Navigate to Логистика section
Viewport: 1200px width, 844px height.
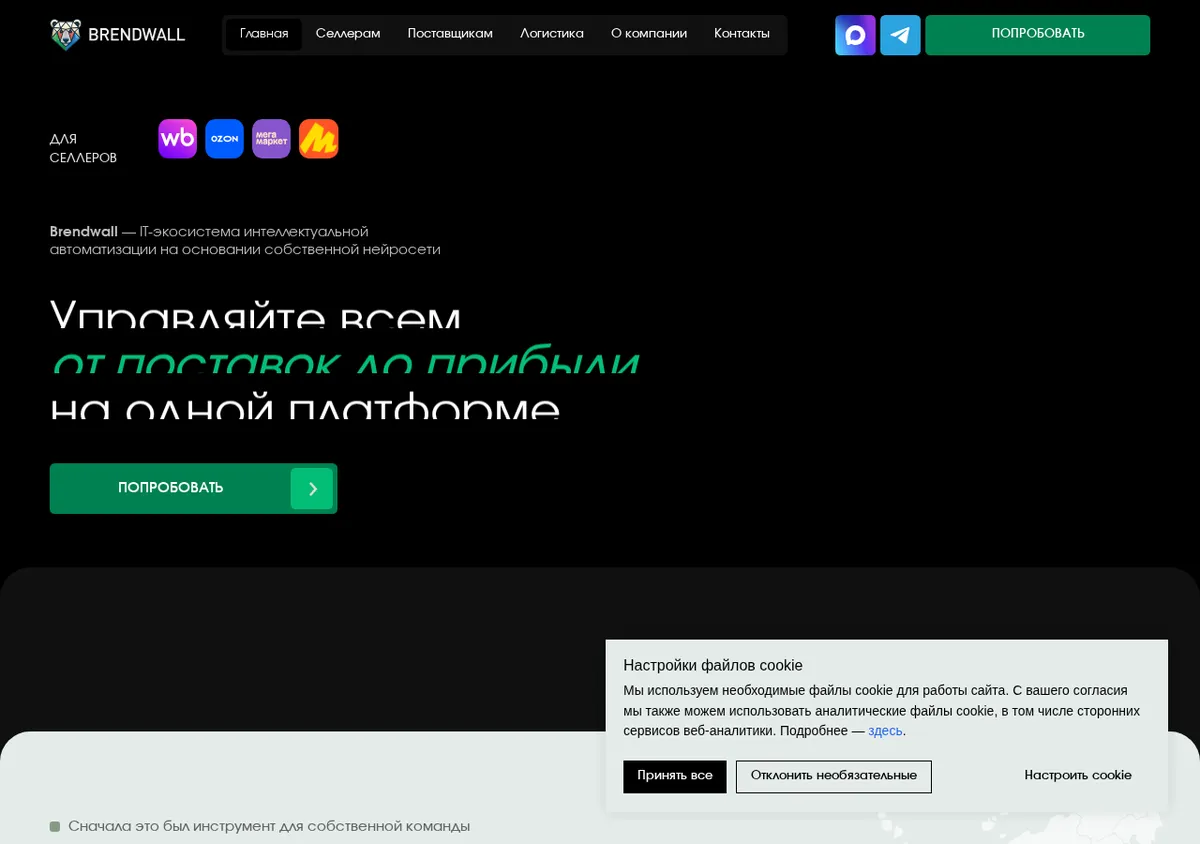[552, 34]
